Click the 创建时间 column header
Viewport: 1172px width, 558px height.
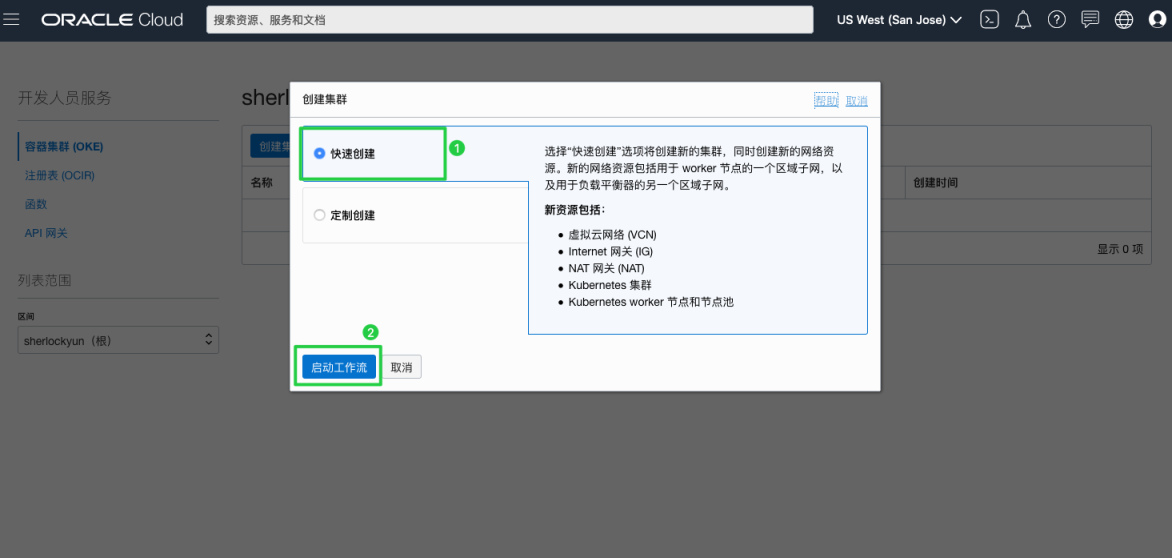936,182
